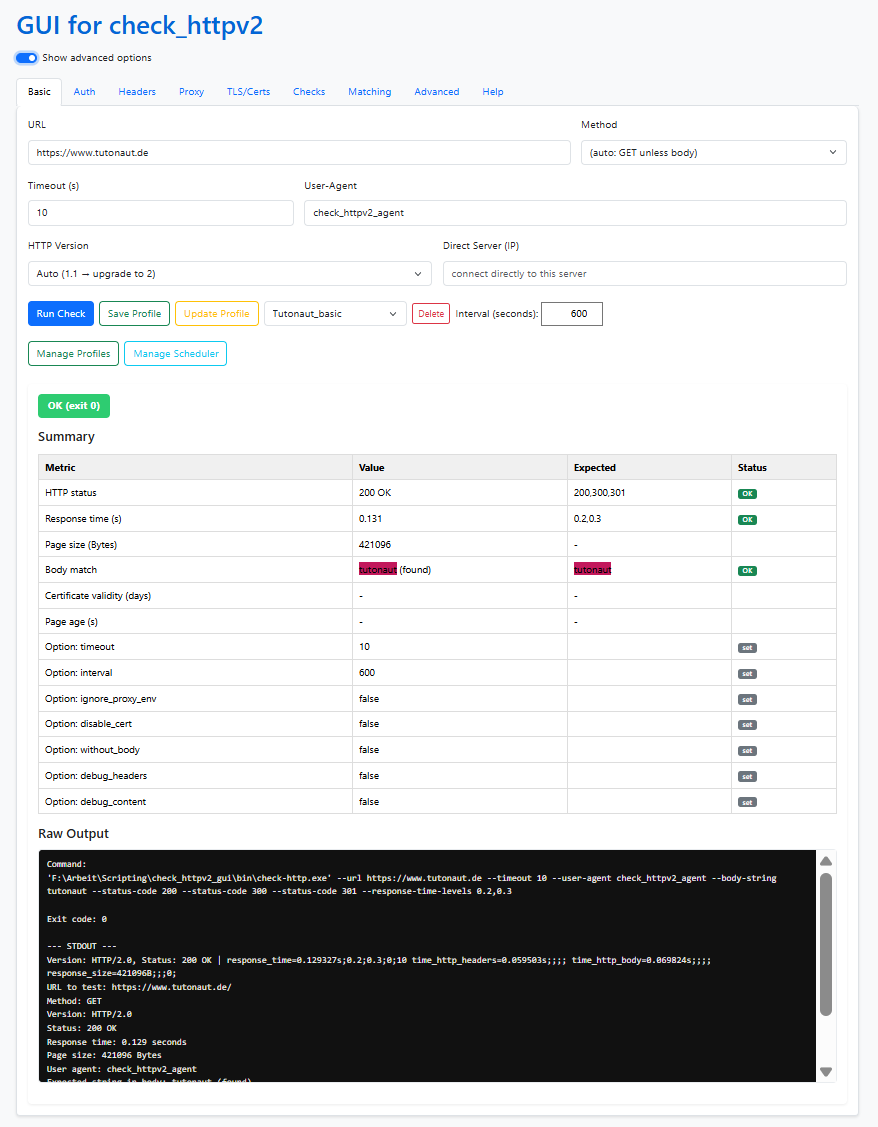Switch to the Auth tab

(85, 92)
